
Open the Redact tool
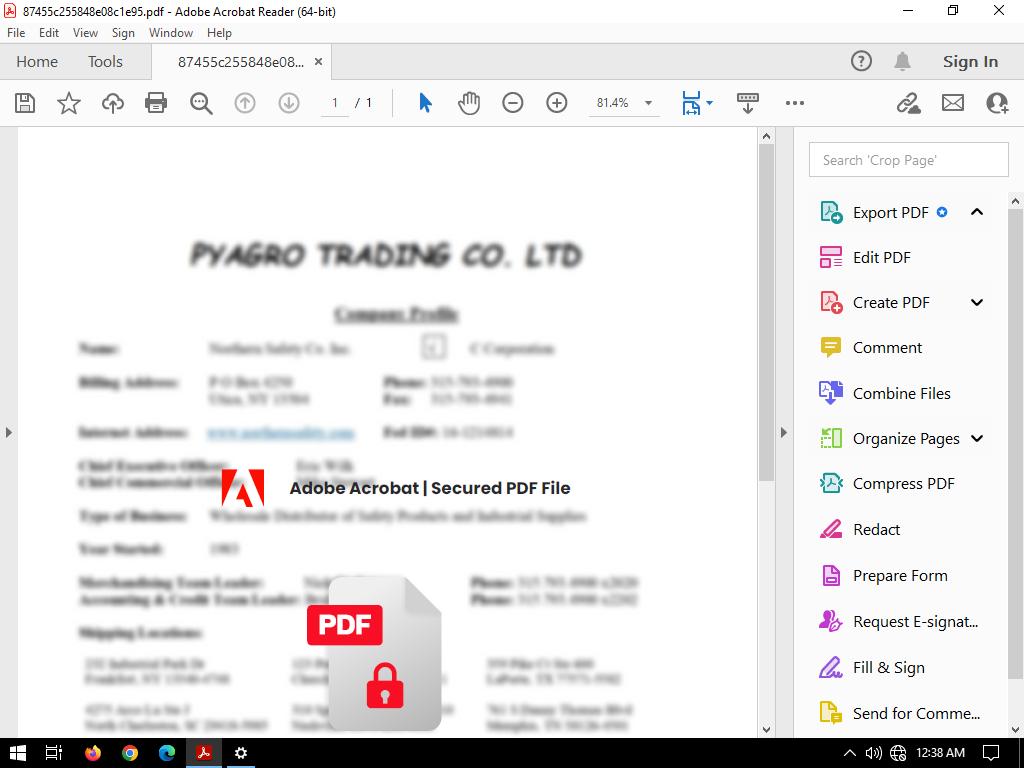point(876,529)
